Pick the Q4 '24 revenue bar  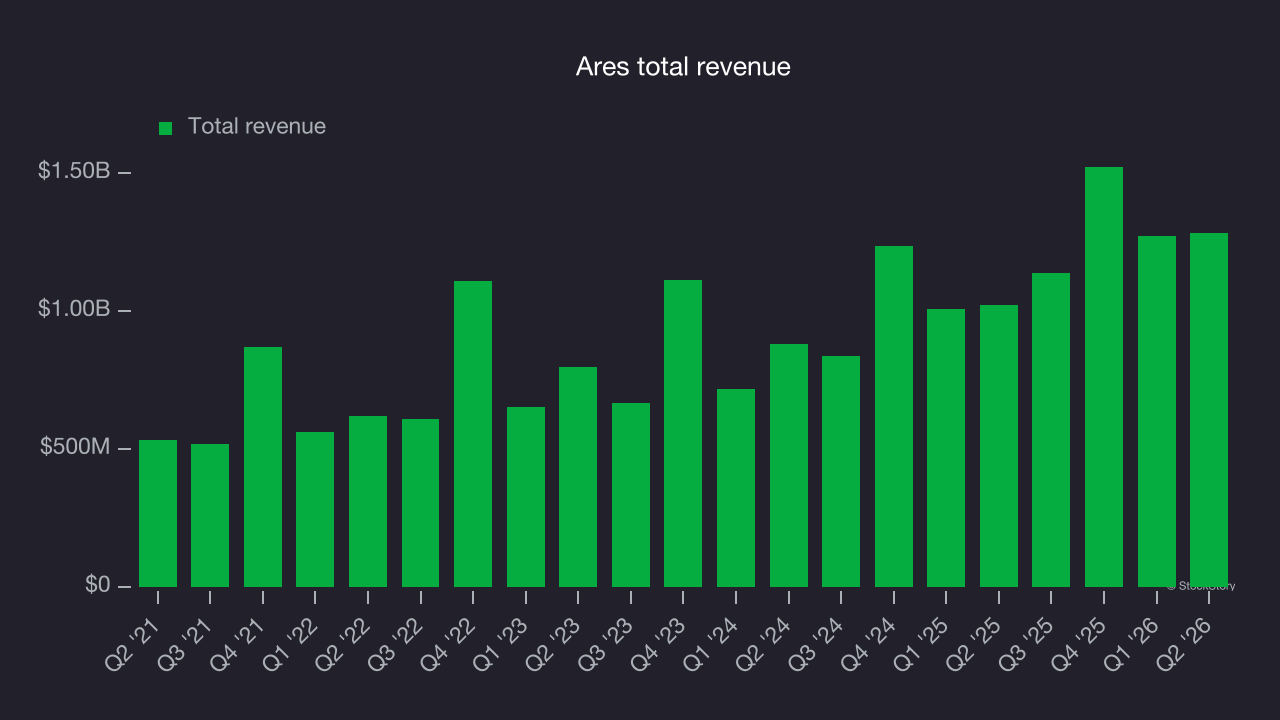click(894, 416)
